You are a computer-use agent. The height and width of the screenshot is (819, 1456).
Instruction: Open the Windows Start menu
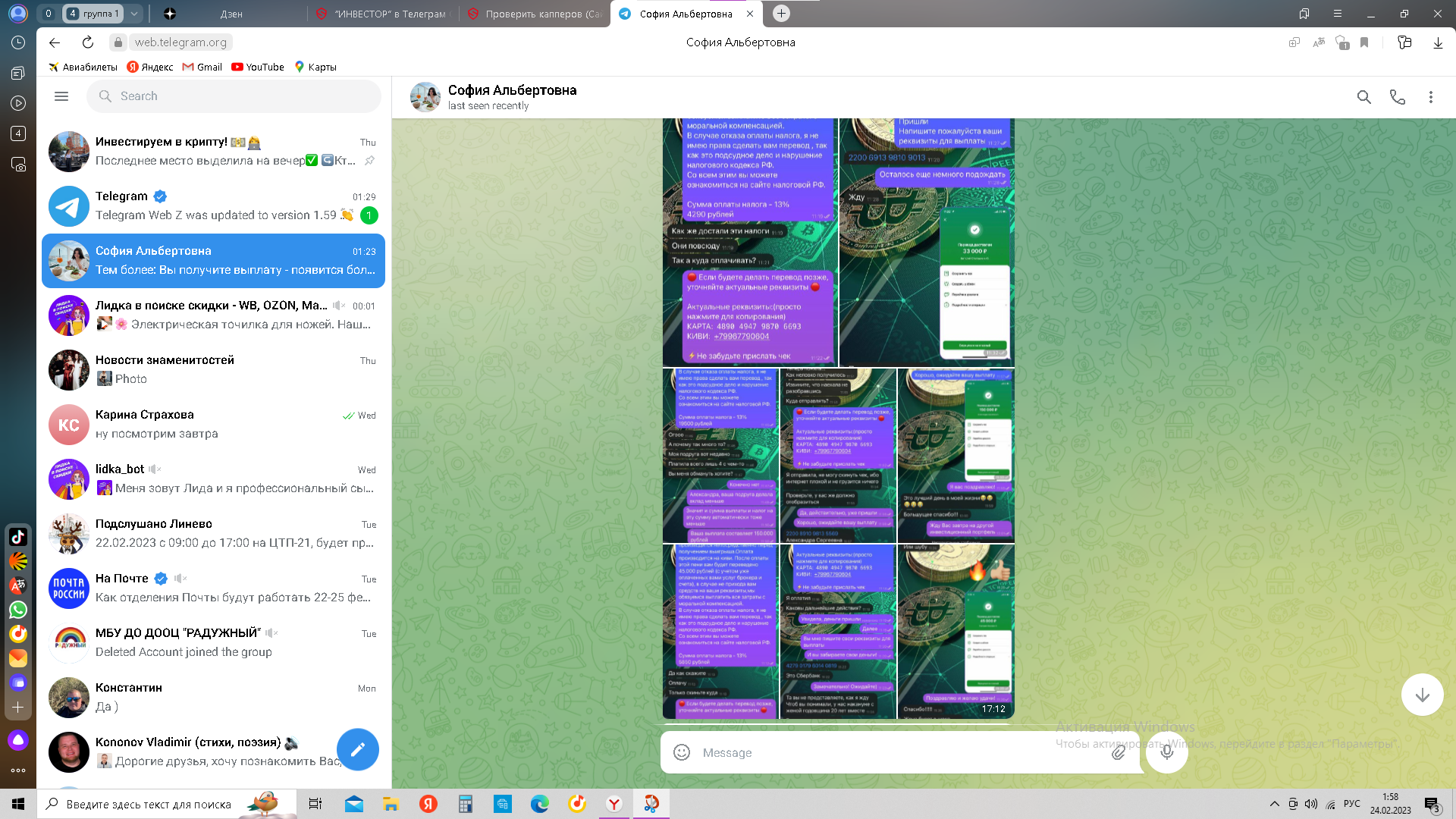[x=18, y=804]
